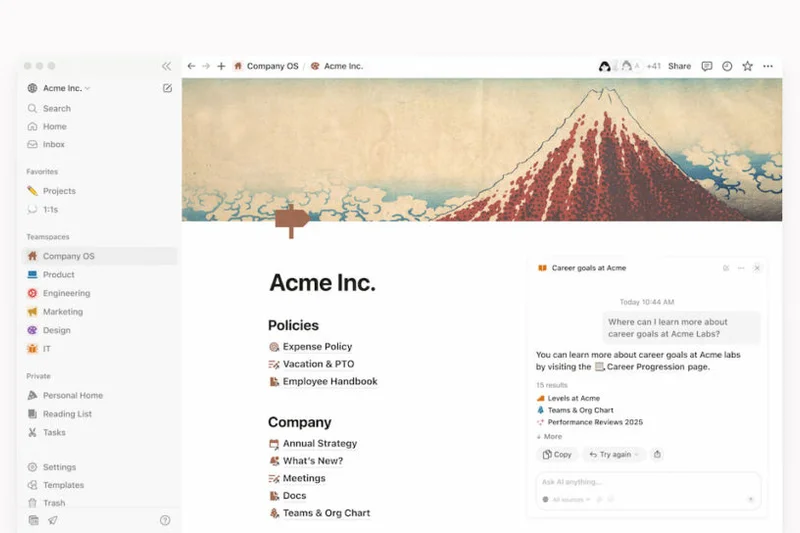Open the Annual Strategy page link
The image size is (800, 533).
coord(313,444)
